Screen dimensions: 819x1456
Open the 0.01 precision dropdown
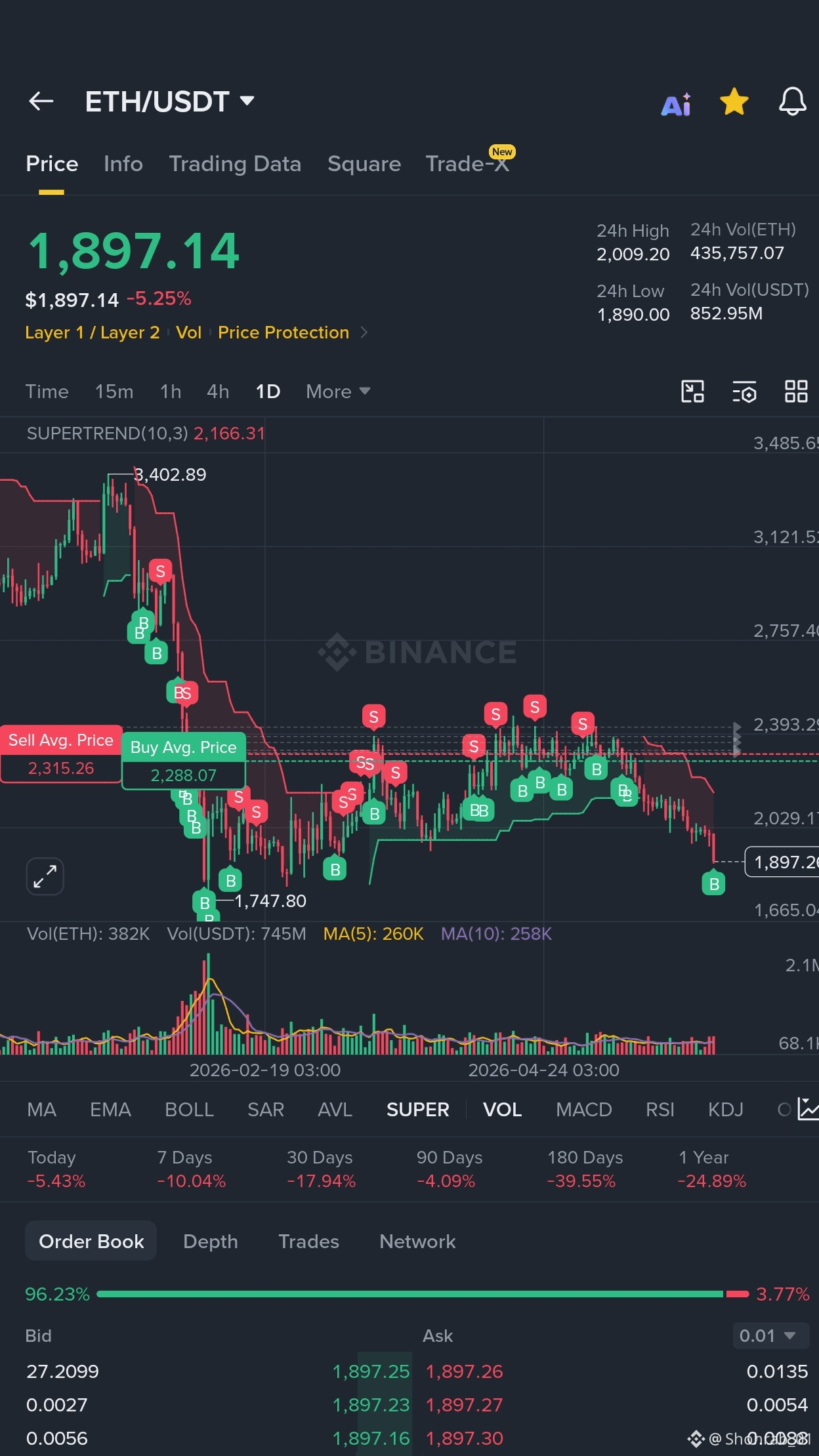pyautogui.click(x=770, y=1336)
